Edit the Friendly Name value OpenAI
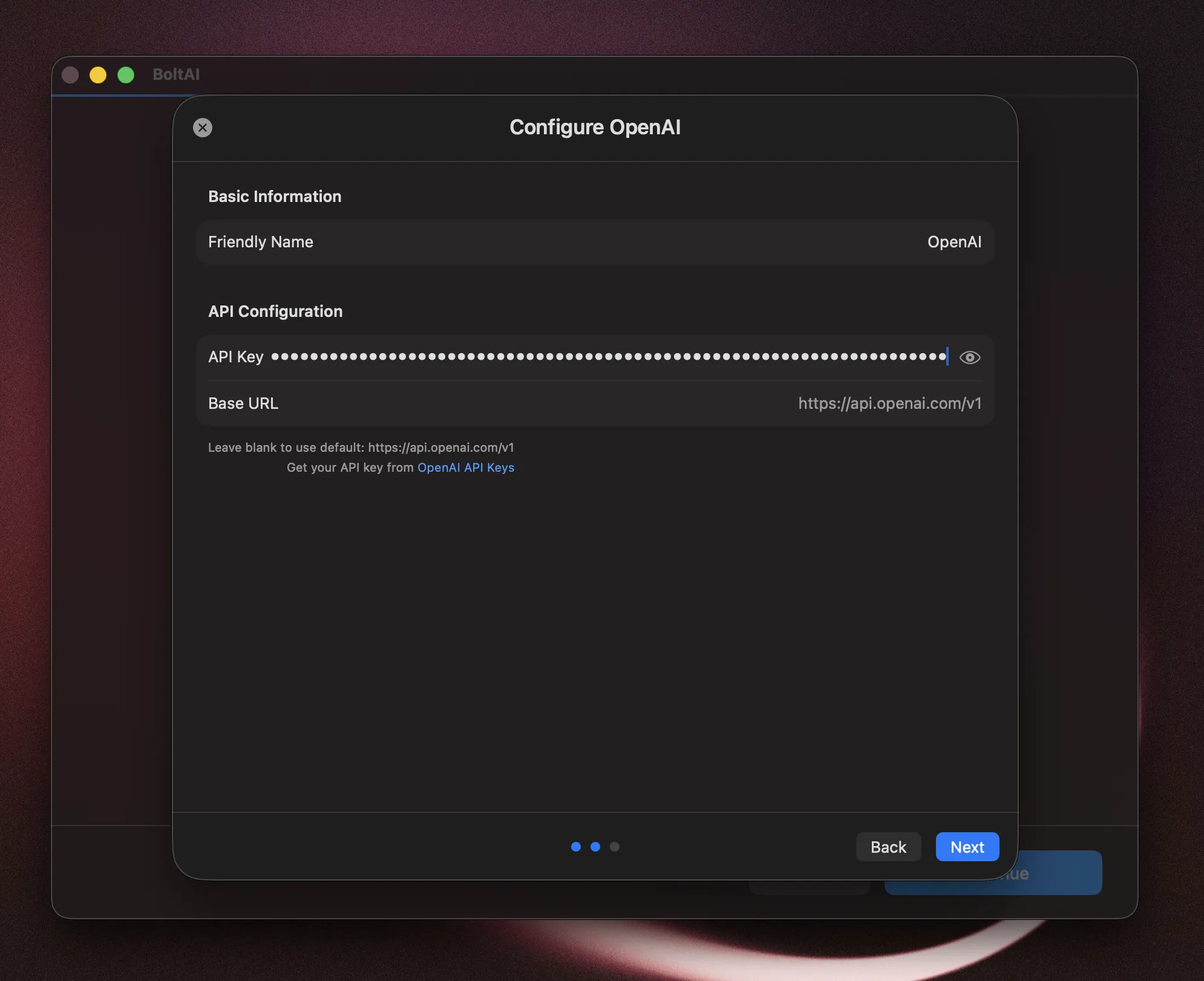1204x981 pixels. click(954, 242)
